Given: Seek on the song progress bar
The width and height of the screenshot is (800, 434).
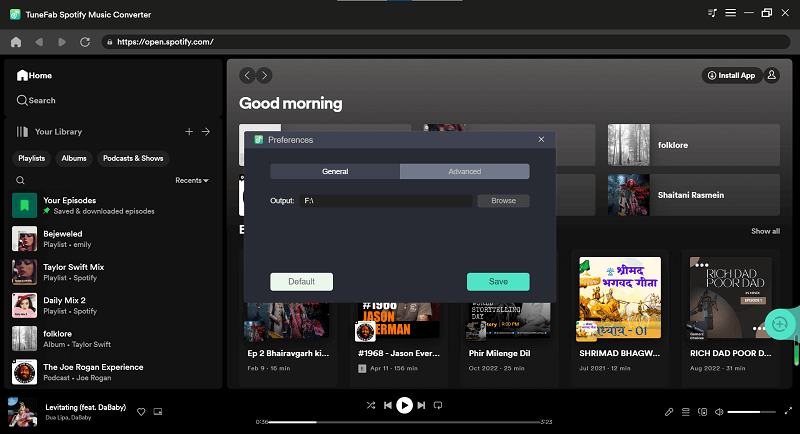Looking at the screenshot, I should pyautogui.click(x=405, y=422).
